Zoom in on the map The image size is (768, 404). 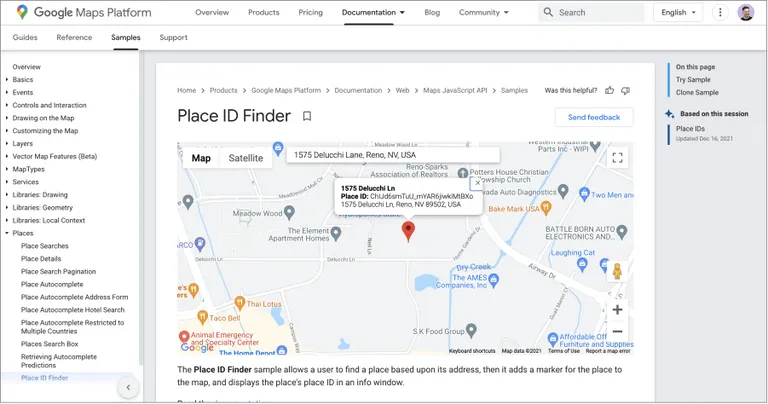(x=617, y=309)
